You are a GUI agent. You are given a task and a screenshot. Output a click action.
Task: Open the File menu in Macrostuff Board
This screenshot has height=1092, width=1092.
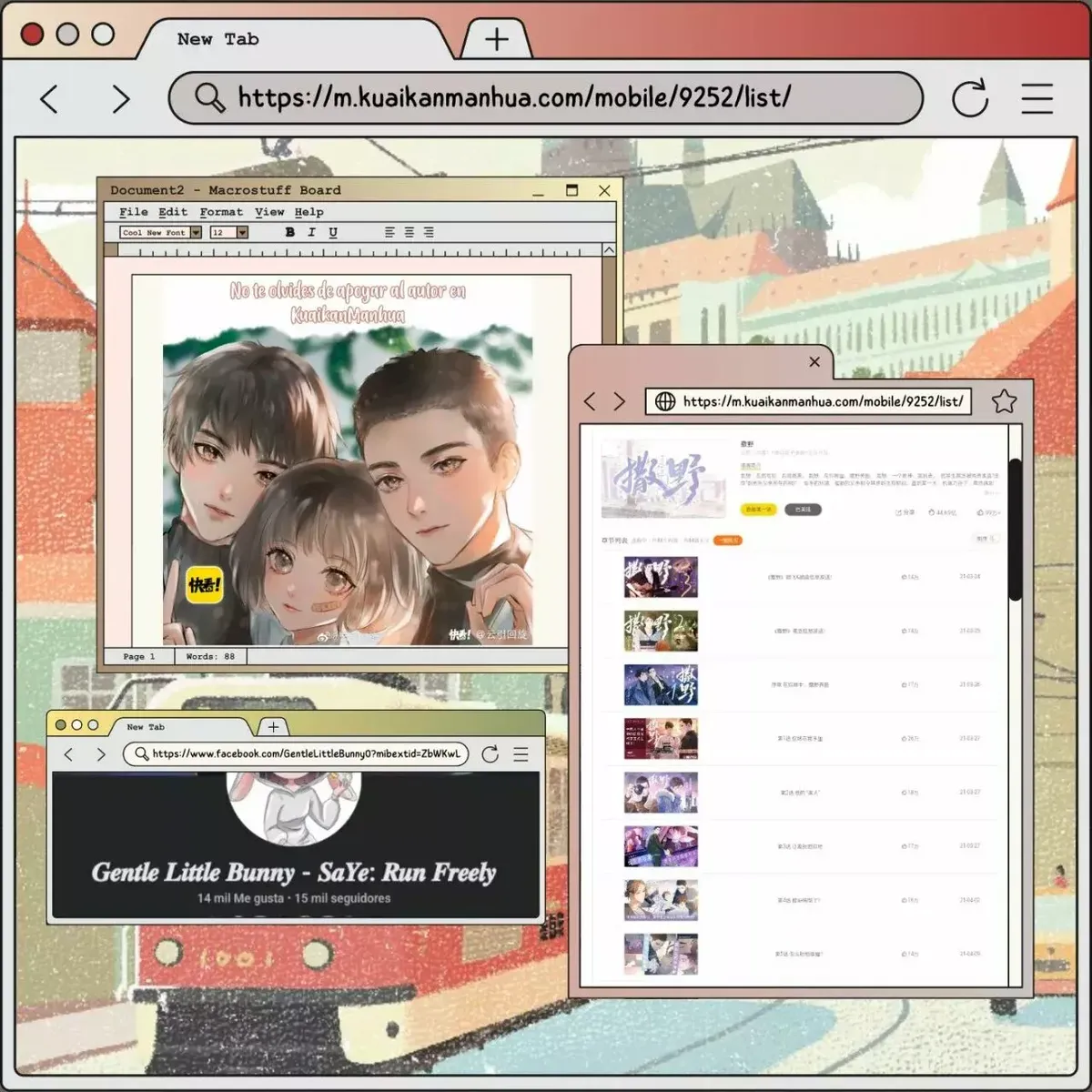pos(134,211)
